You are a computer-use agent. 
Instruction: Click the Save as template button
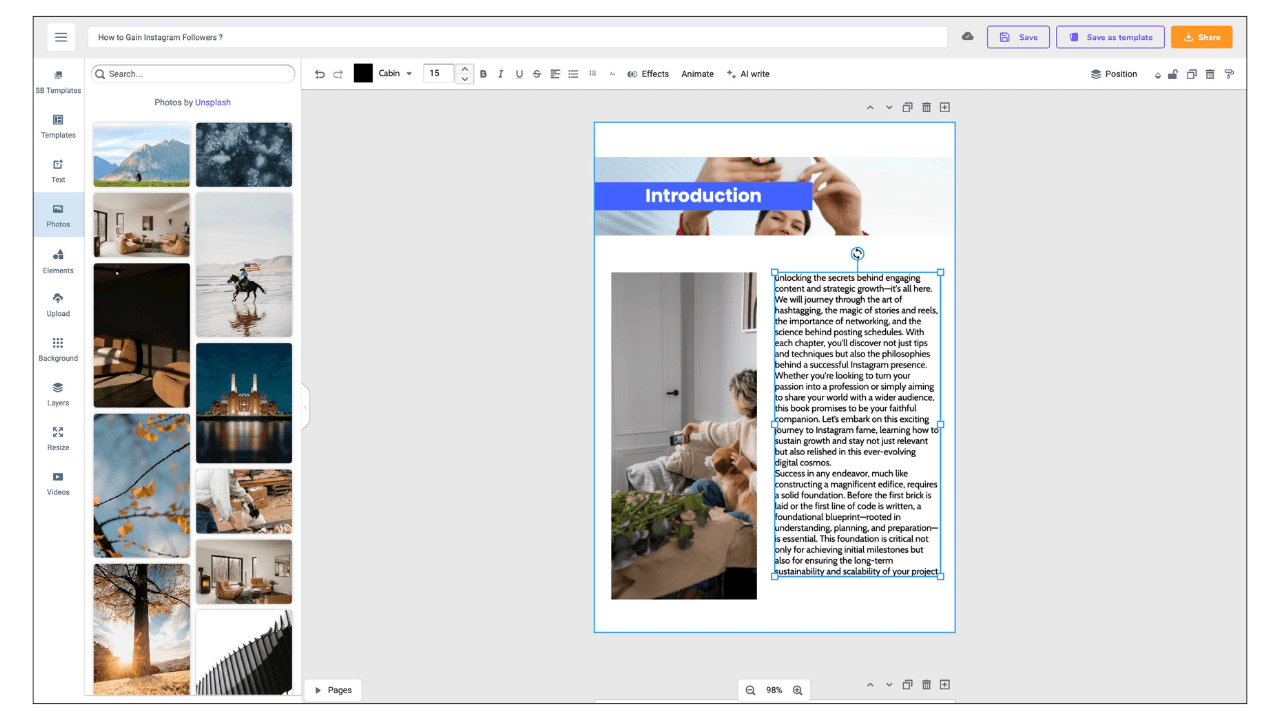(1110, 37)
